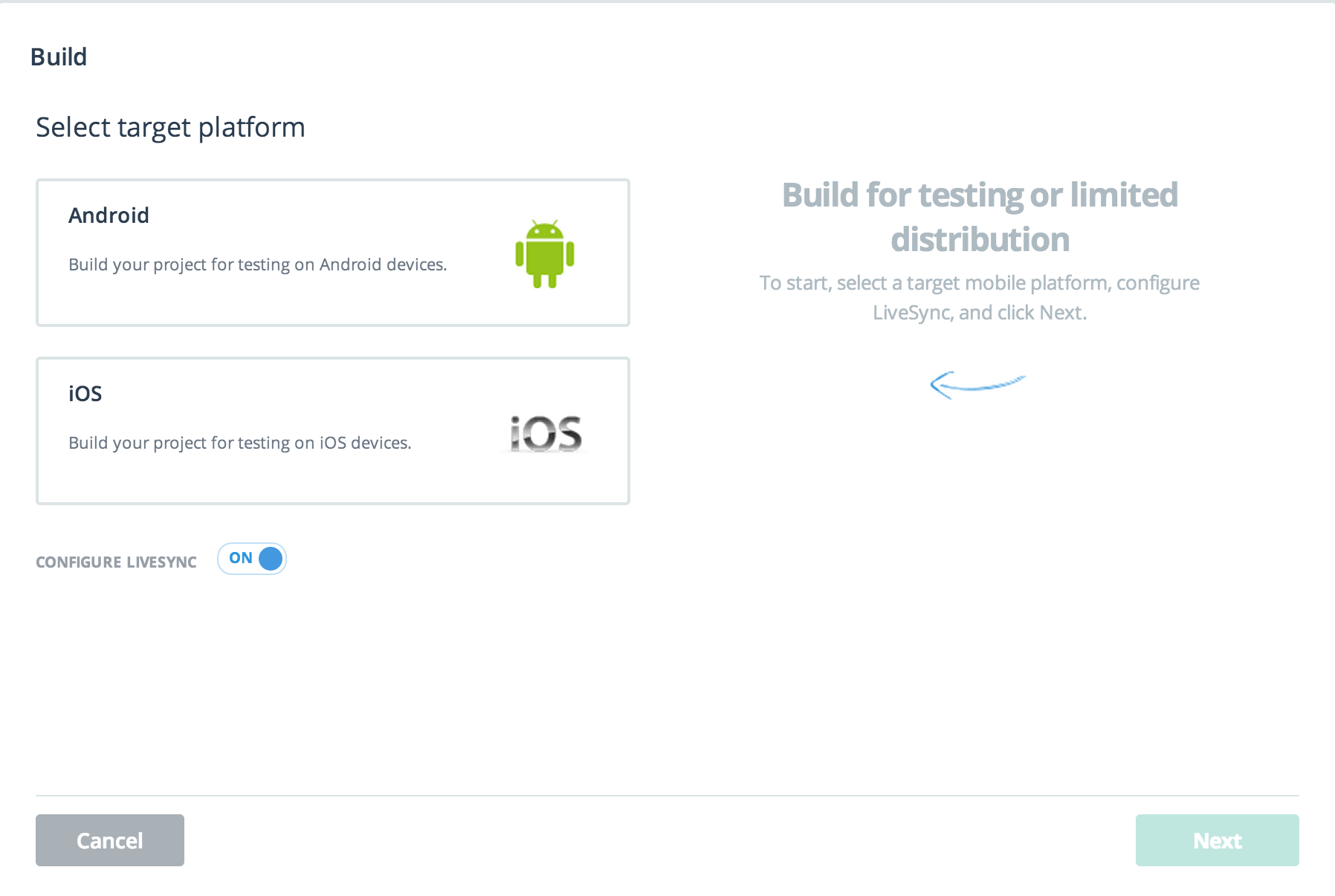
Task: Click the ON label in LiveSync switch
Action: [240, 558]
